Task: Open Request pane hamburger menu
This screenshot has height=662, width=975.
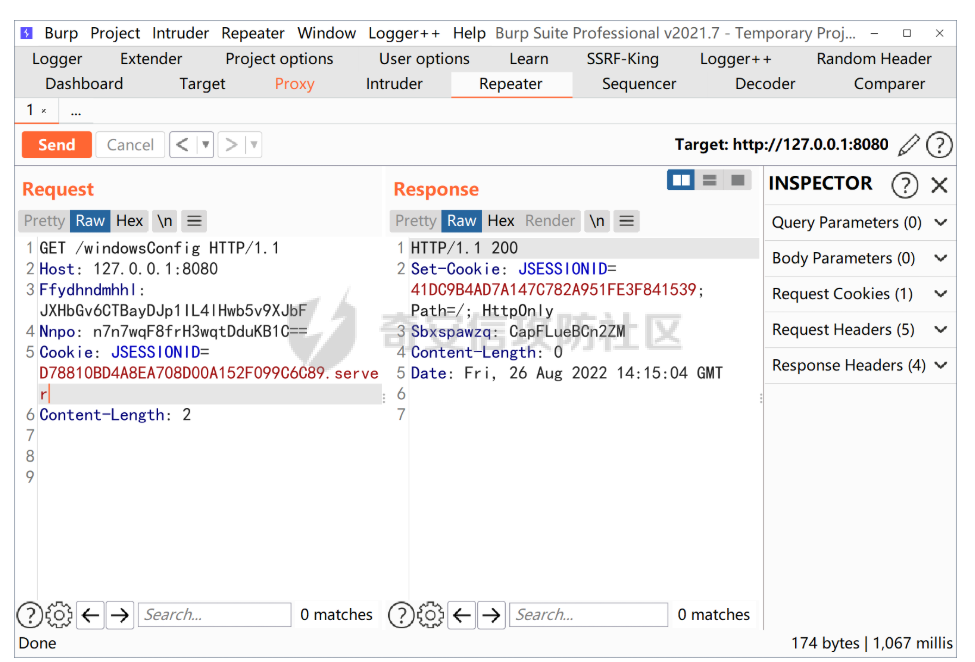Action: 194,221
